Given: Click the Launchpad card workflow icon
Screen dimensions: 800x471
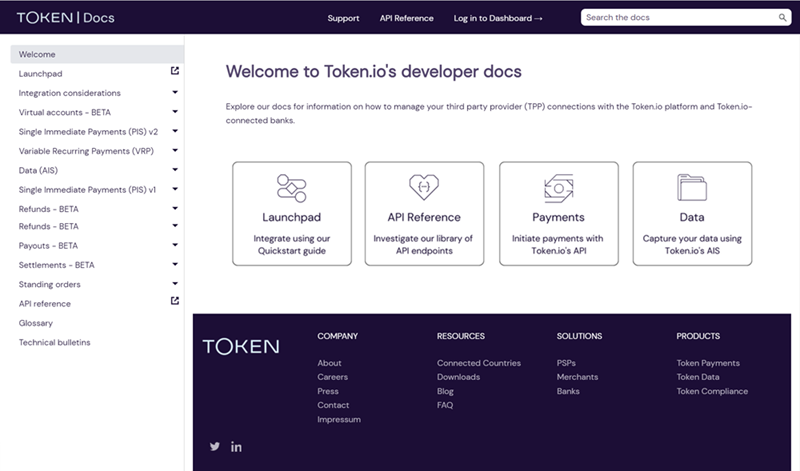Looking at the screenshot, I should click(292, 187).
